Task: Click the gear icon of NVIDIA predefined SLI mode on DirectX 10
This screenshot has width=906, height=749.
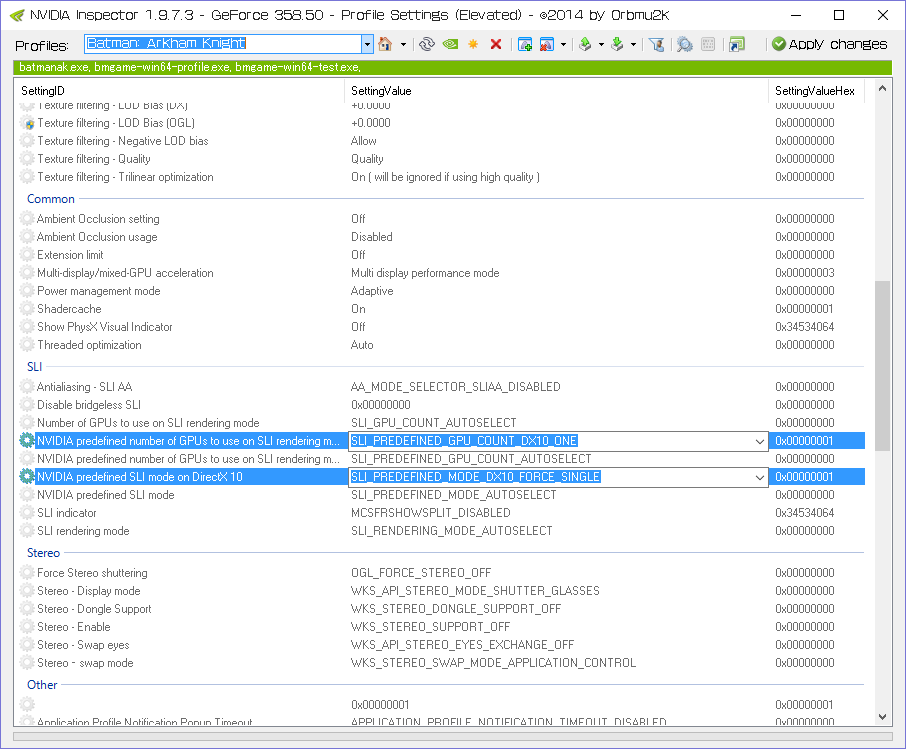Action: click(27, 477)
